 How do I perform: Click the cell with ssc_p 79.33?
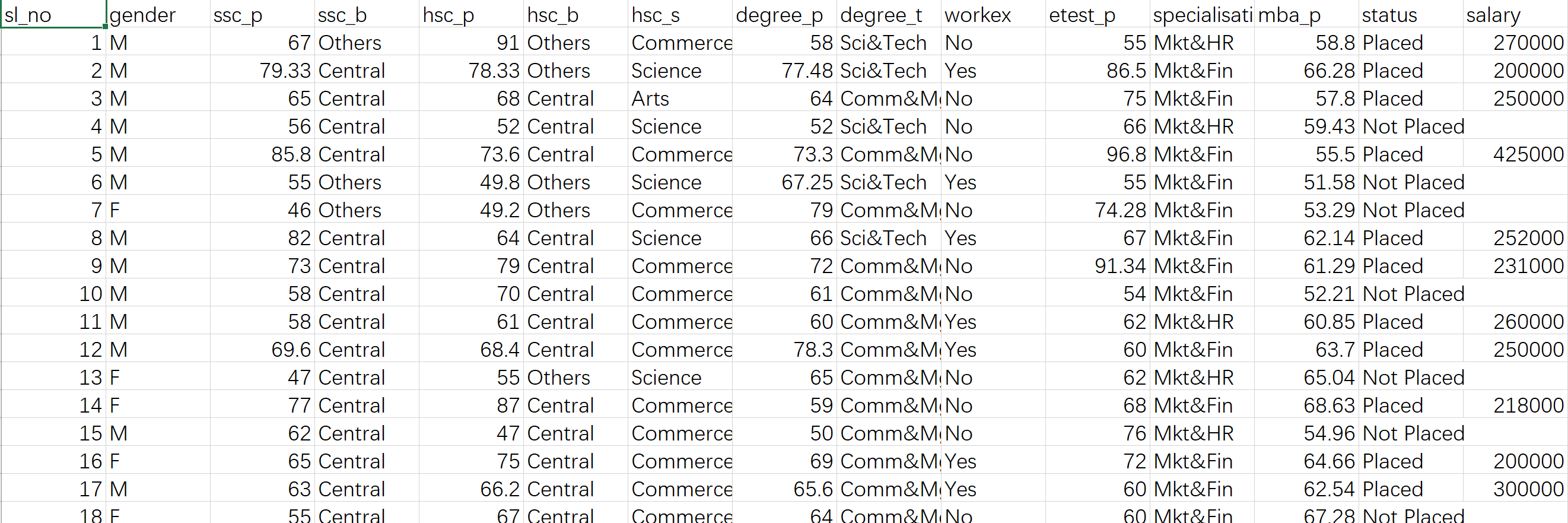tap(263, 71)
